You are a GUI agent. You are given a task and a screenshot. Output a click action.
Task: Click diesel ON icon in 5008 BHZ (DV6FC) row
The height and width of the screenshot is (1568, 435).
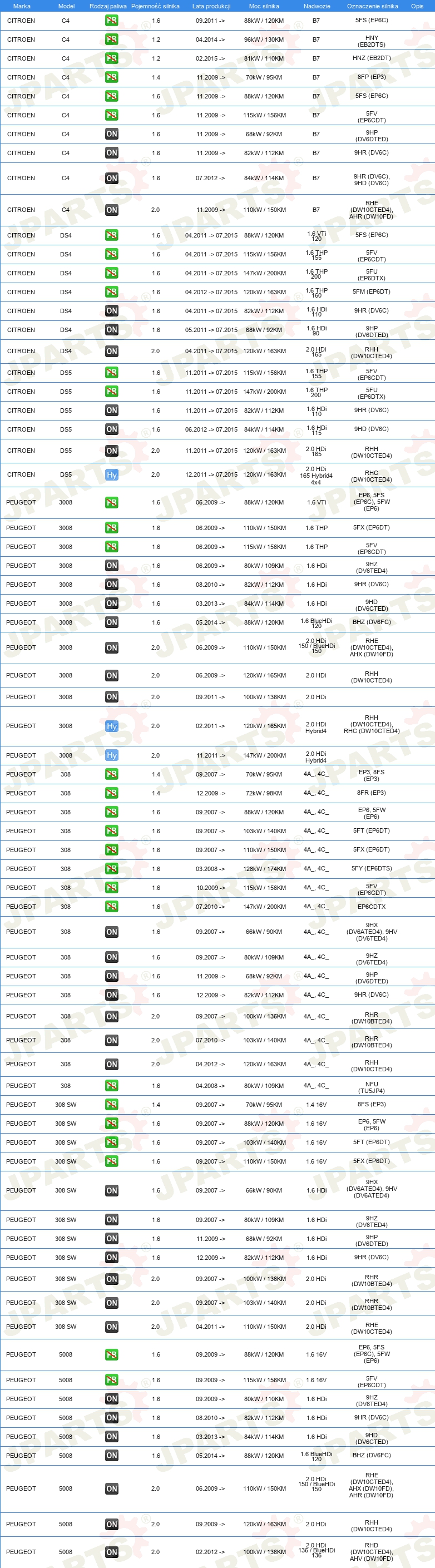(x=111, y=1456)
